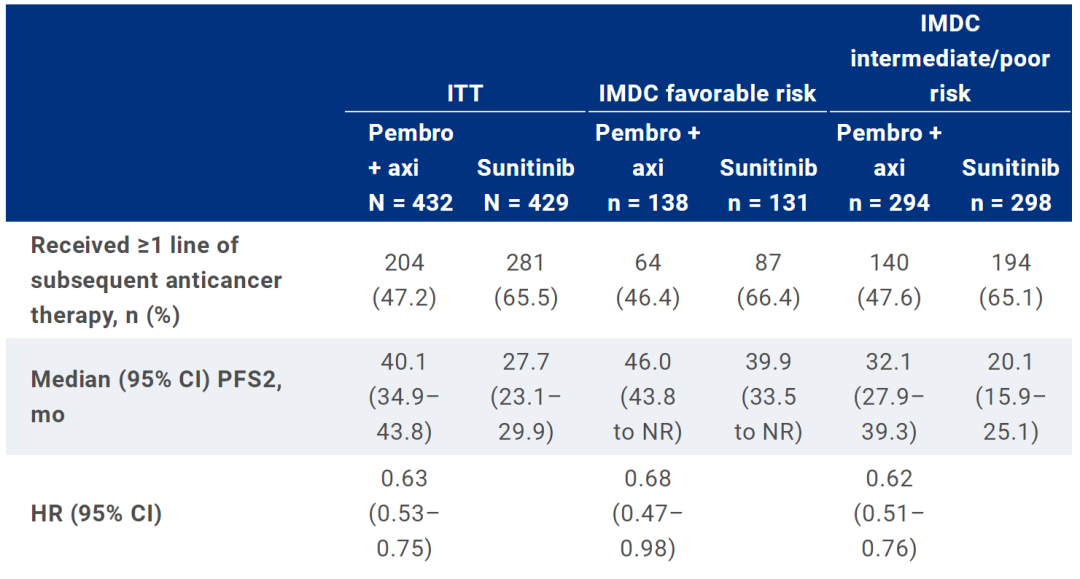Select the 40.1 median PFS2 cell

pyautogui.click(x=405, y=397)
